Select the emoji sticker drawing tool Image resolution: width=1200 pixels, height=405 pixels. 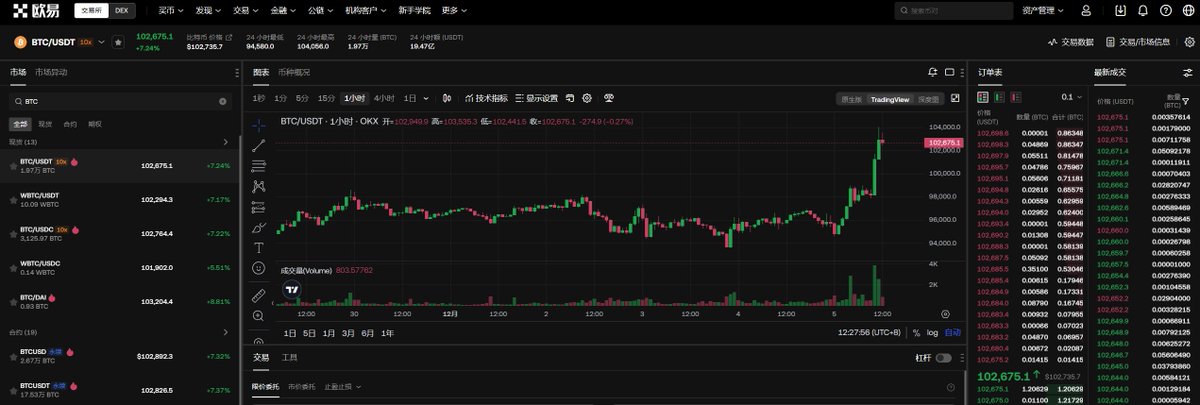(258, 268)
